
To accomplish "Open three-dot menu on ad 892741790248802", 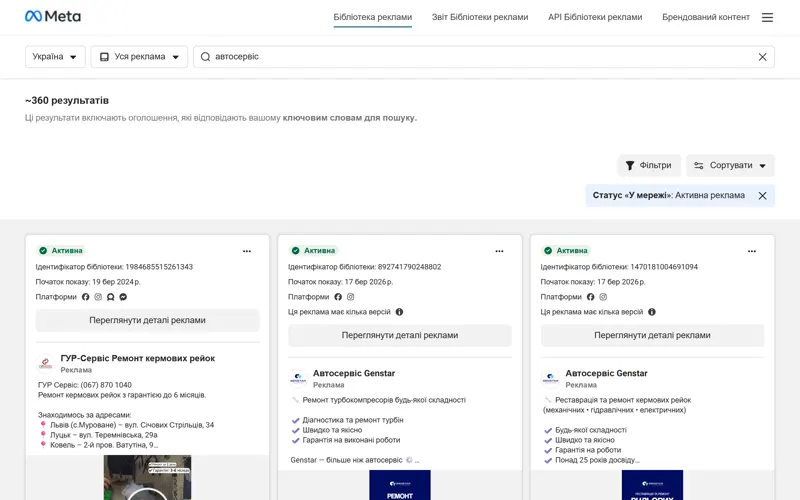I will click(x=499, y=251).
